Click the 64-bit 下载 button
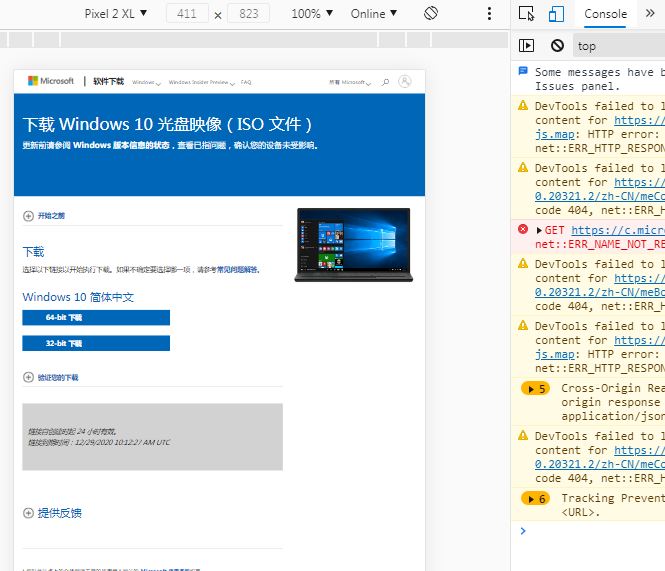This screenshot has height=571, width=665. (x=96, y=318)
